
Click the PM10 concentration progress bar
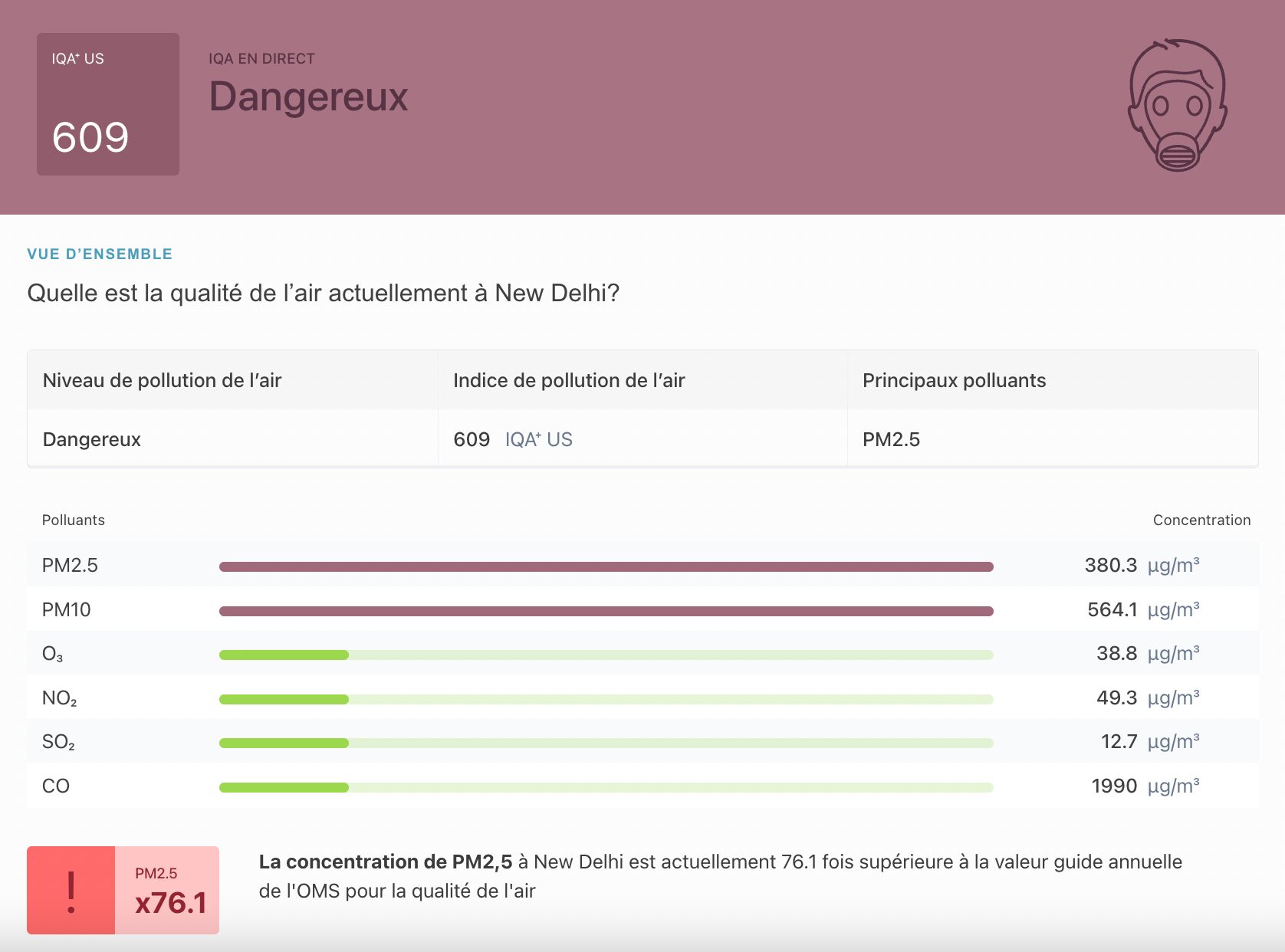click(x=606, y=611)
